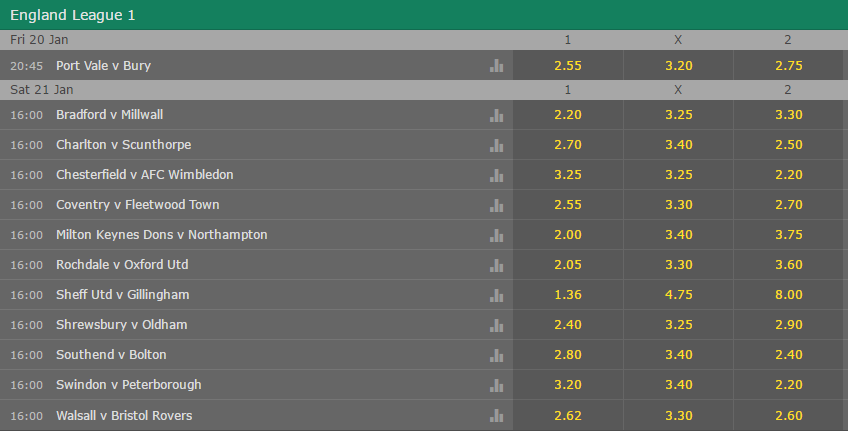Open stats icon for Sheff Utd v Gillingham

[496, 295]
